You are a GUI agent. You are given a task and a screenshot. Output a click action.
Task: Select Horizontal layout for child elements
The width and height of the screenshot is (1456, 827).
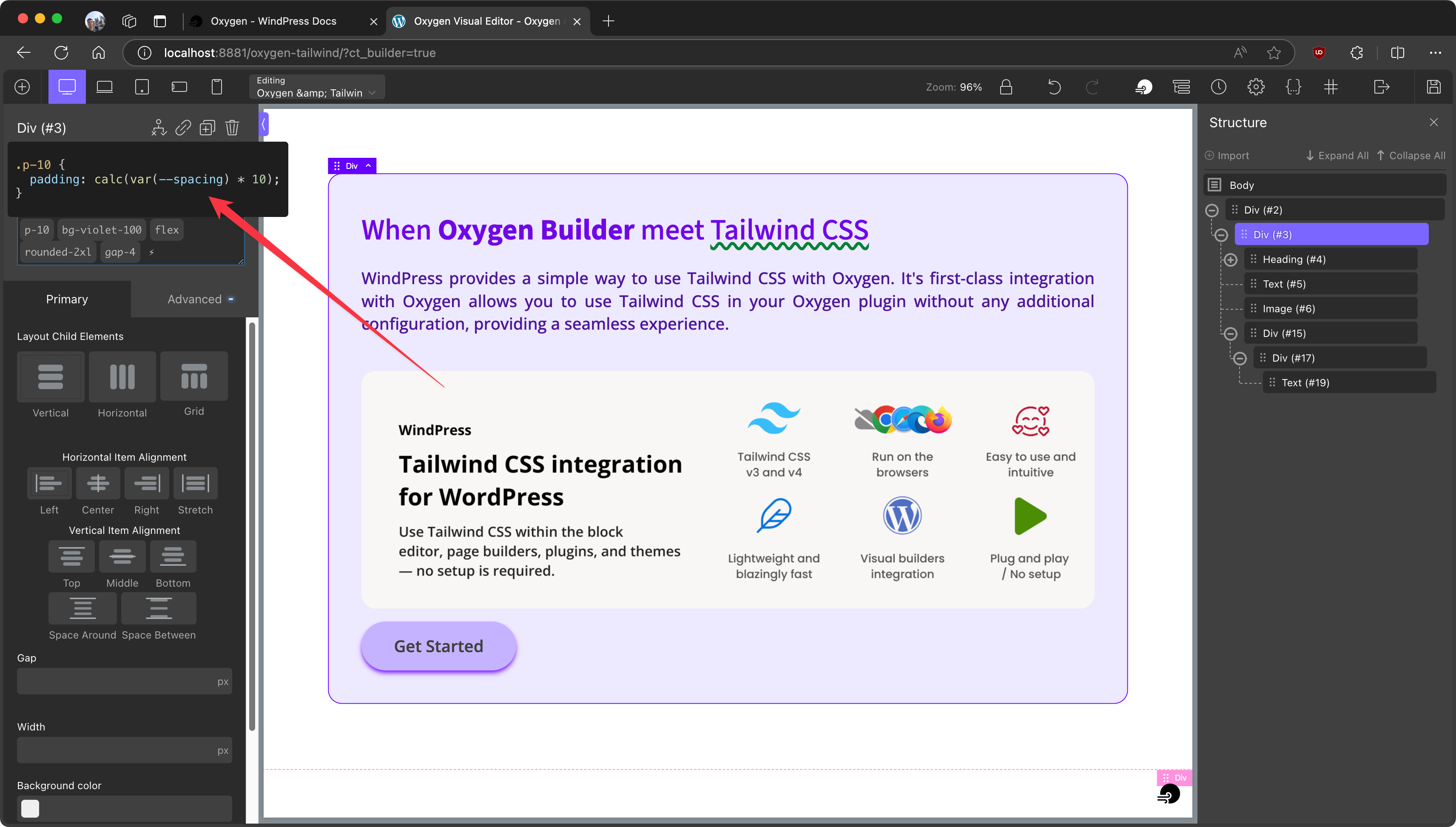122,377
